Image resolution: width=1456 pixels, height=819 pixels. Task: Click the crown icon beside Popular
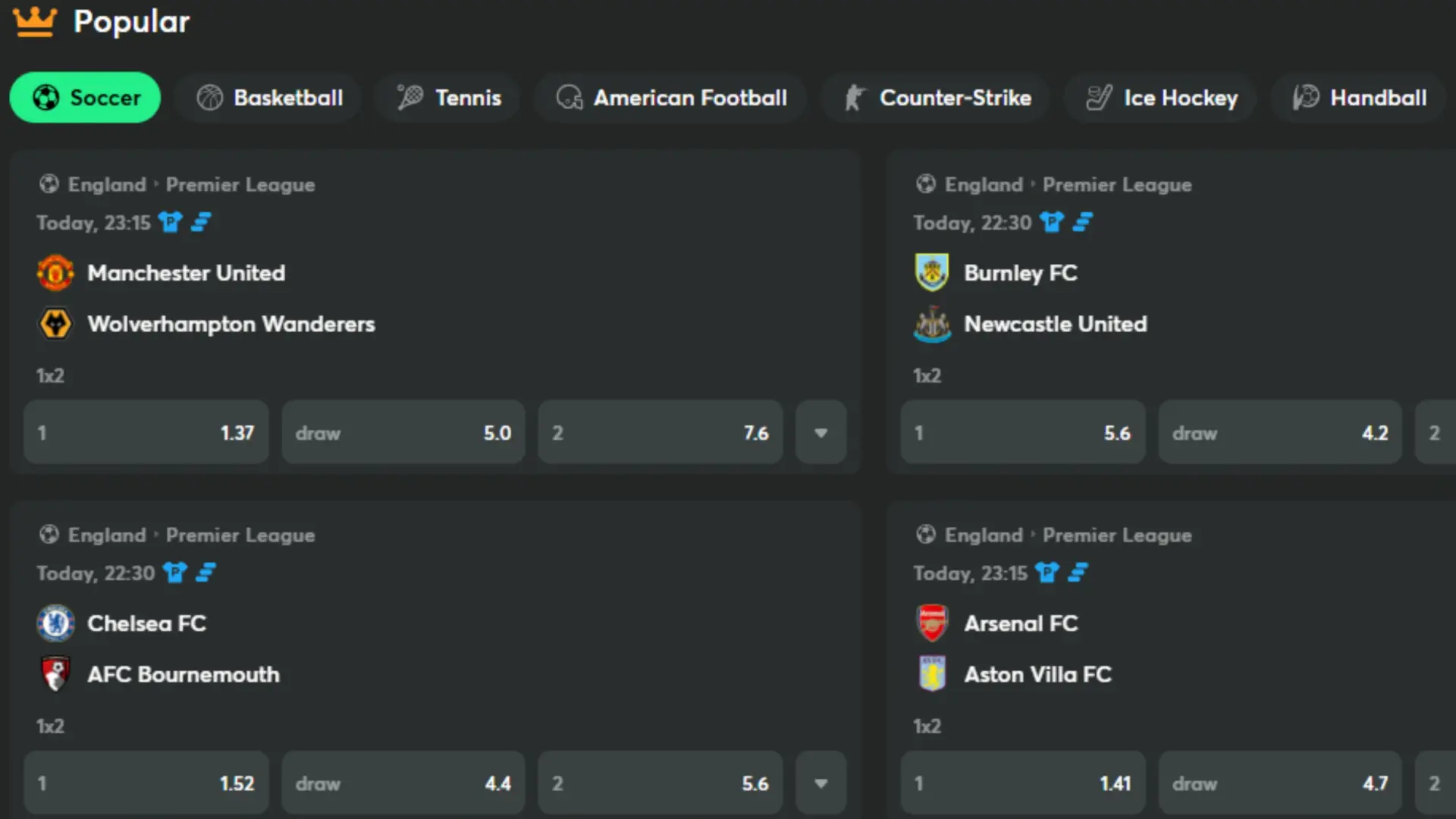point(34,21)
